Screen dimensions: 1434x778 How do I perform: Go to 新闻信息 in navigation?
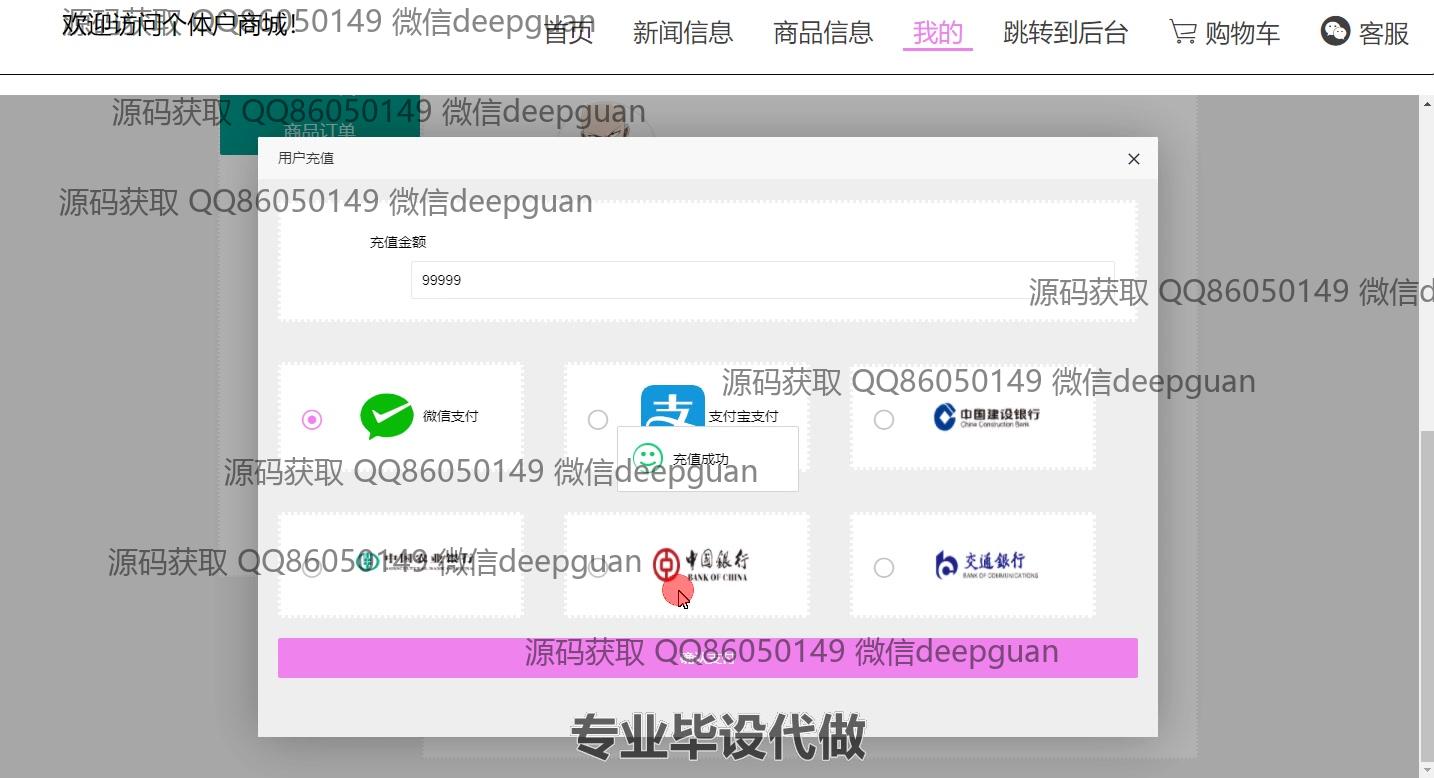(x=683, y=34)
